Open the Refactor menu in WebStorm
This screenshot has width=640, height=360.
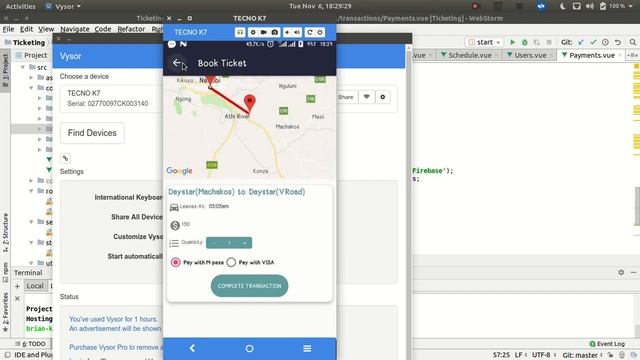coord(131,29)
